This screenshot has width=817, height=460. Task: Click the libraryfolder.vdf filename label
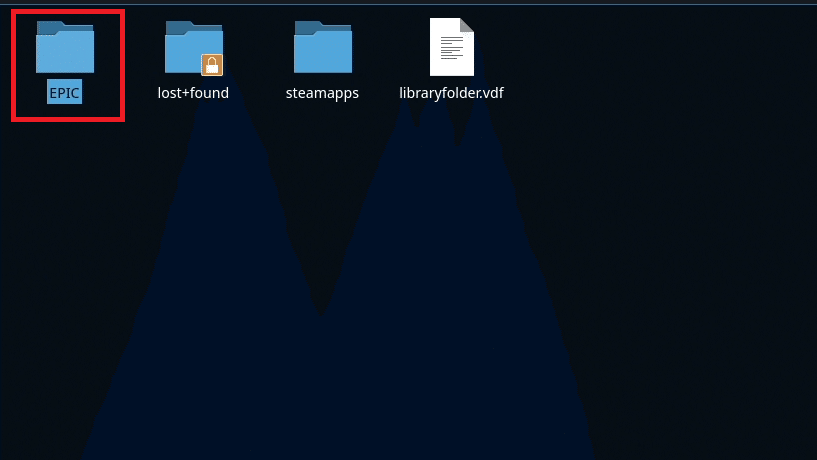(451, 93)
